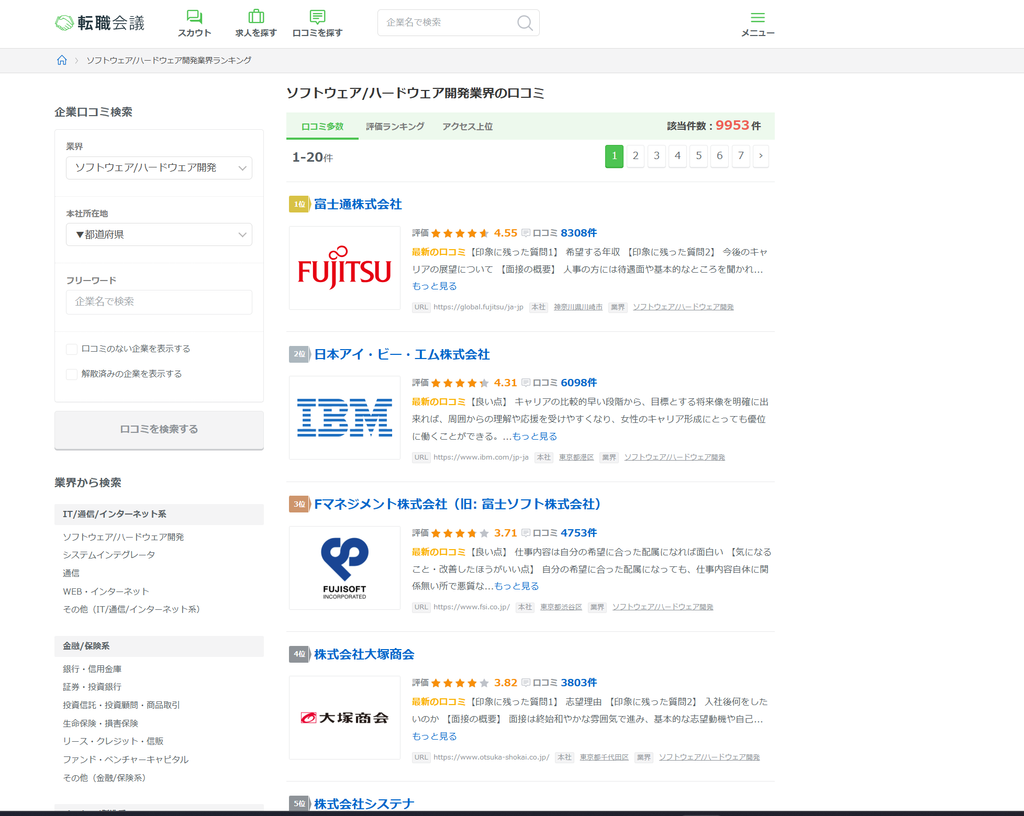The height and width of the screenshot is (816, 1024).
Task: Click the 3位 rank badge
Action: pyautogui.click(x=299, y=504)
